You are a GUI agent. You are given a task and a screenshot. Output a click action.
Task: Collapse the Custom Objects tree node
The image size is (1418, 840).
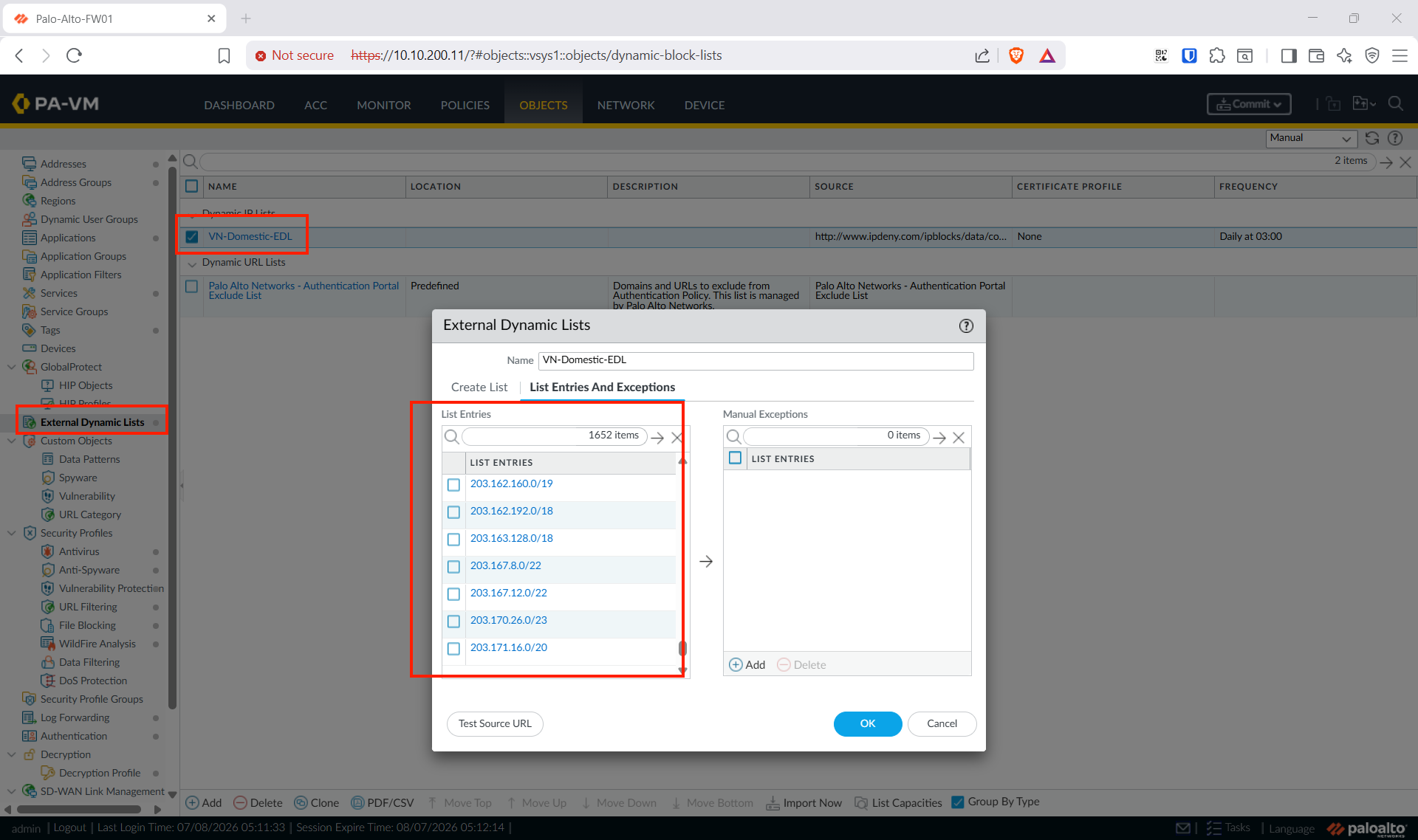click(x=11, y=441)
